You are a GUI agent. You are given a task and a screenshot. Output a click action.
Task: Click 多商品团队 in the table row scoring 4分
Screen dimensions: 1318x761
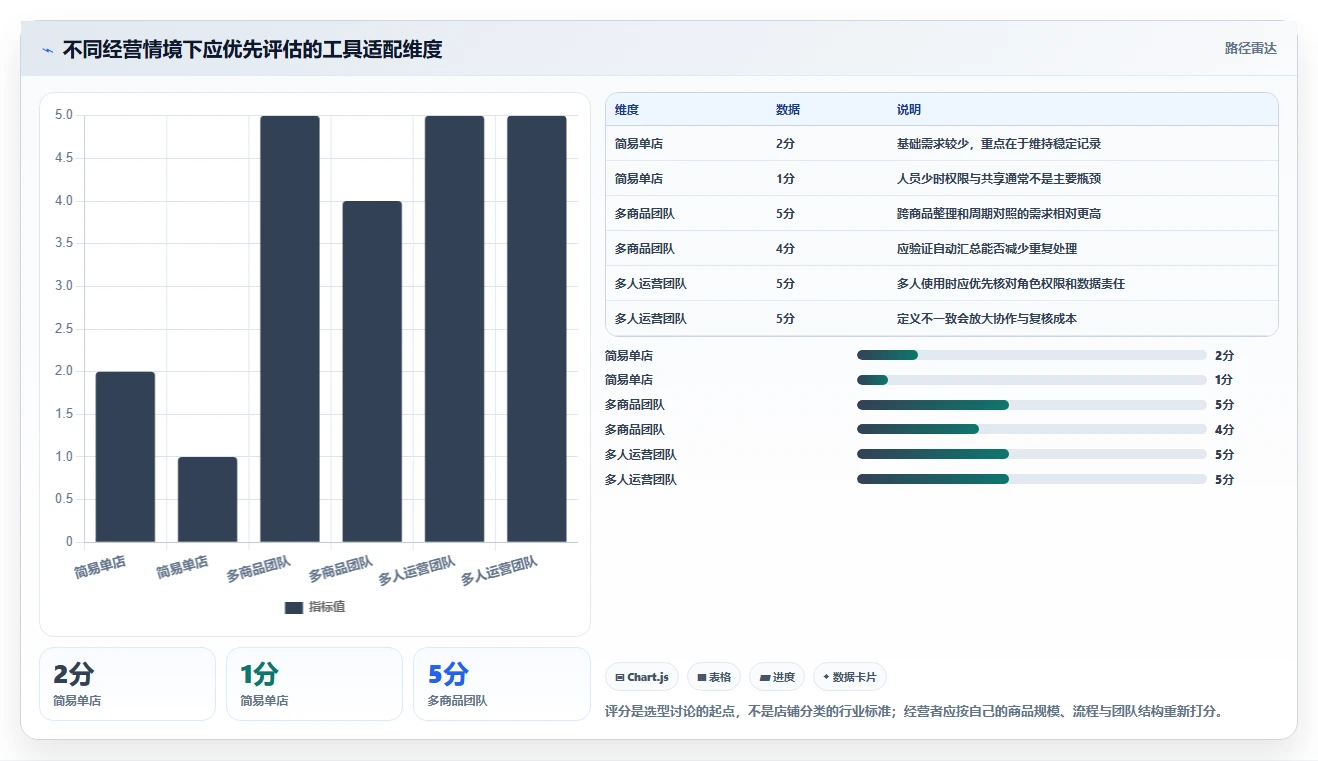coord(645,249)
